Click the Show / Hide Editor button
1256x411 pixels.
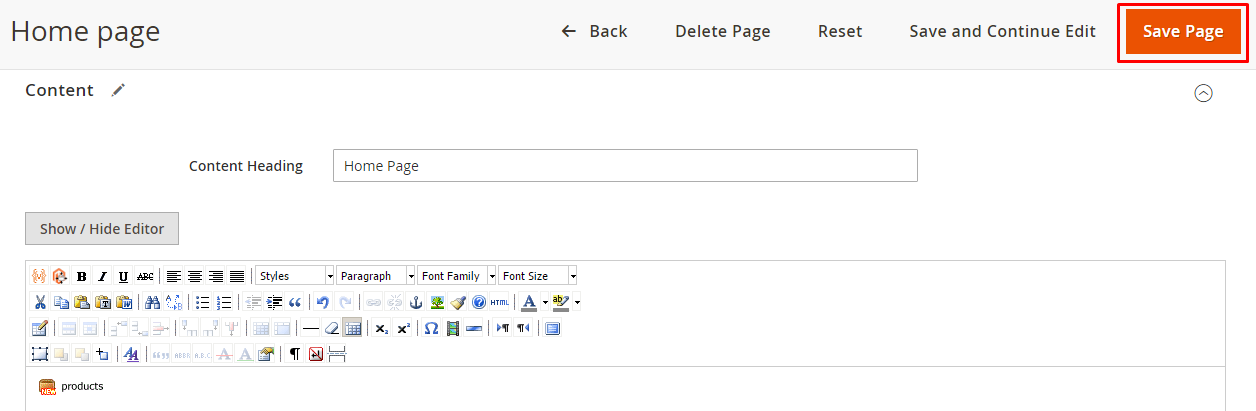(102, 228)
